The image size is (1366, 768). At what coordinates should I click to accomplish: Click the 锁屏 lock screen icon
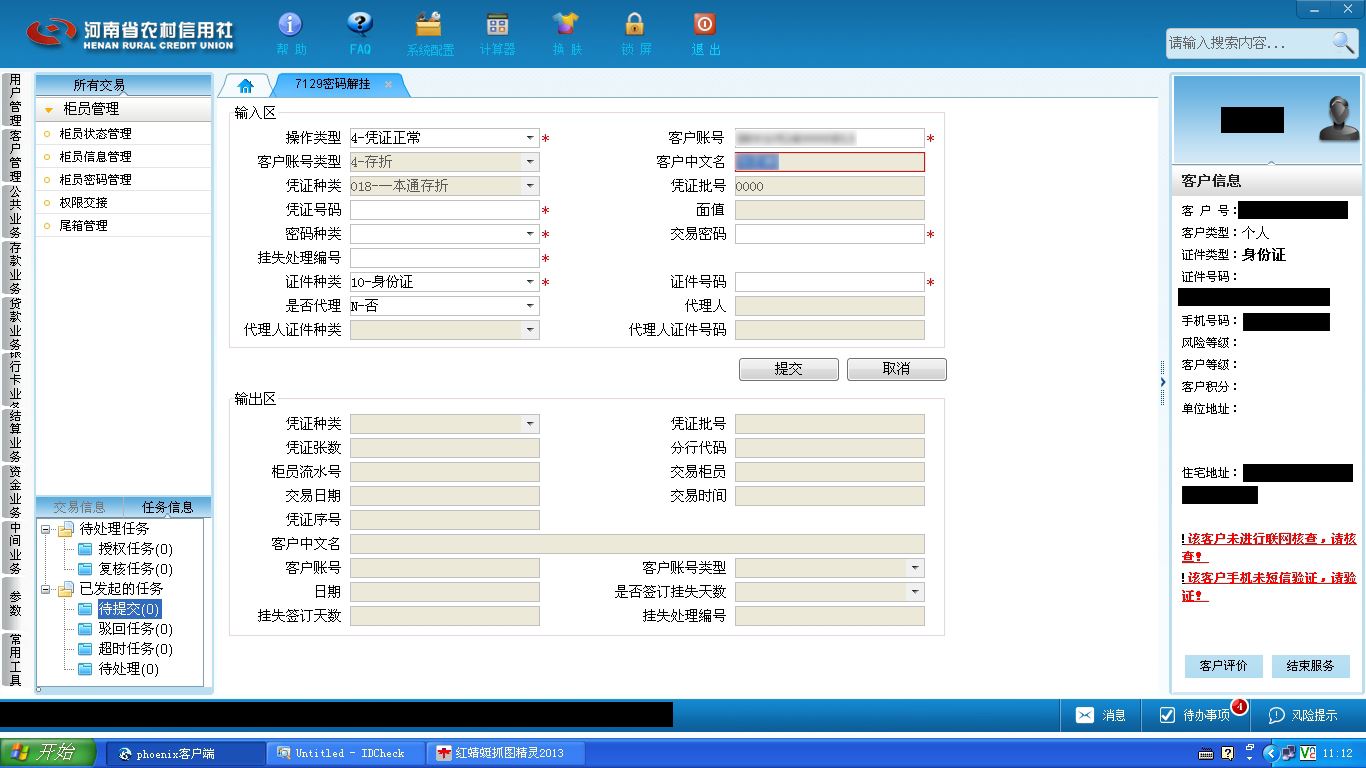635,34
